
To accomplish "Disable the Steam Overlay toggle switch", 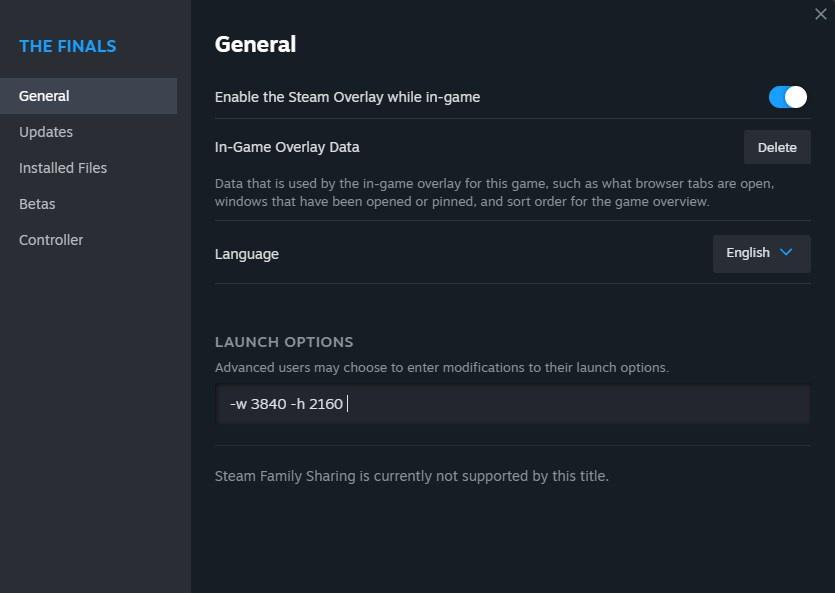I will pyautogui.click(x=788, y=97).
